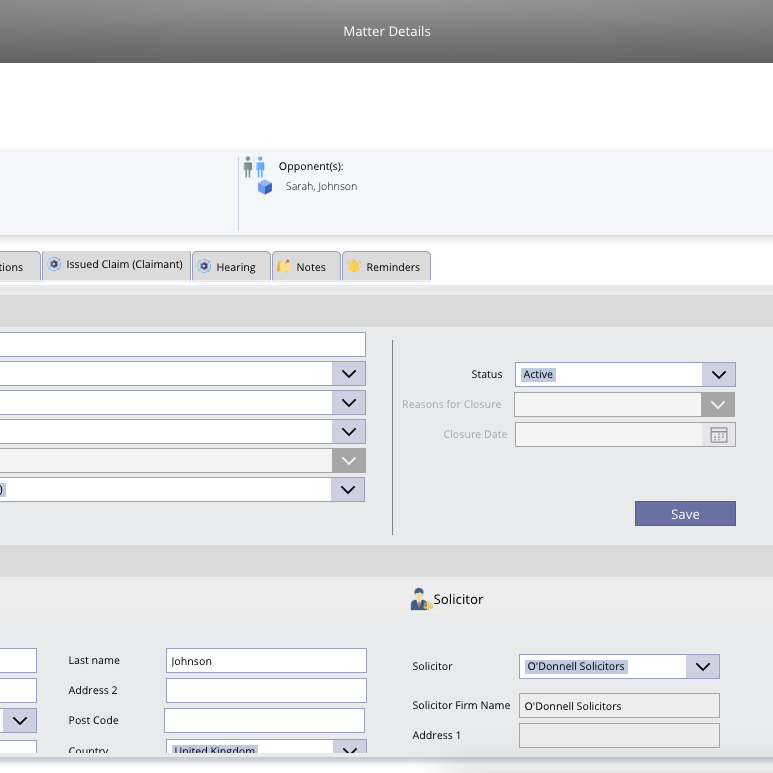Click the Solicitor section heading text
This screenshot has height=773, width=773.
point(458,599)
